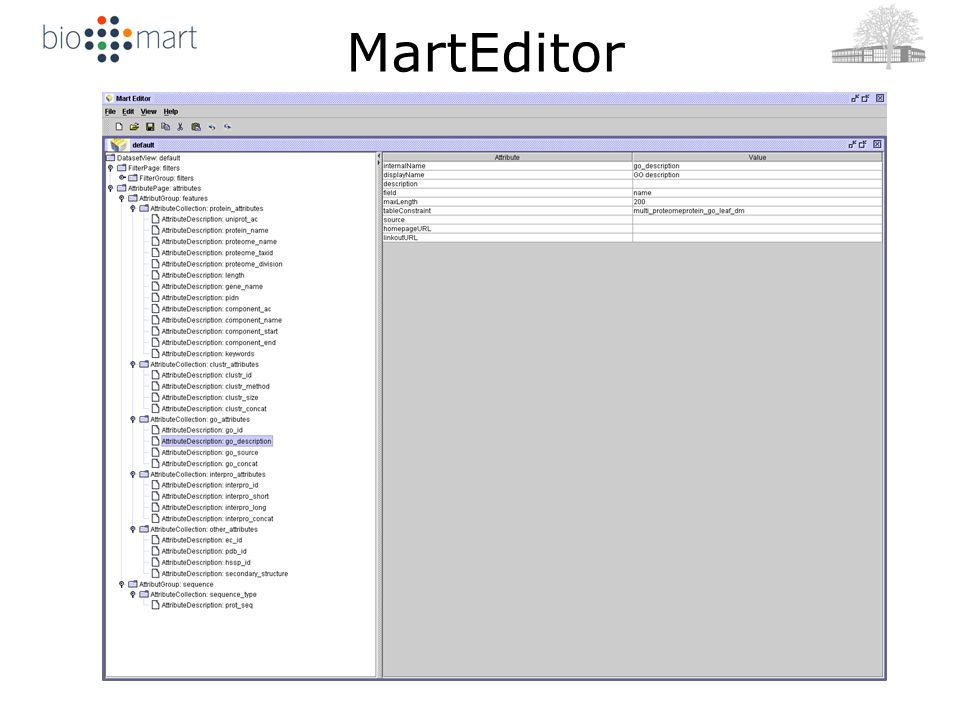Click the document icon beside ec_id
This screenshot has height=720, width=960.
click(156, 540)
